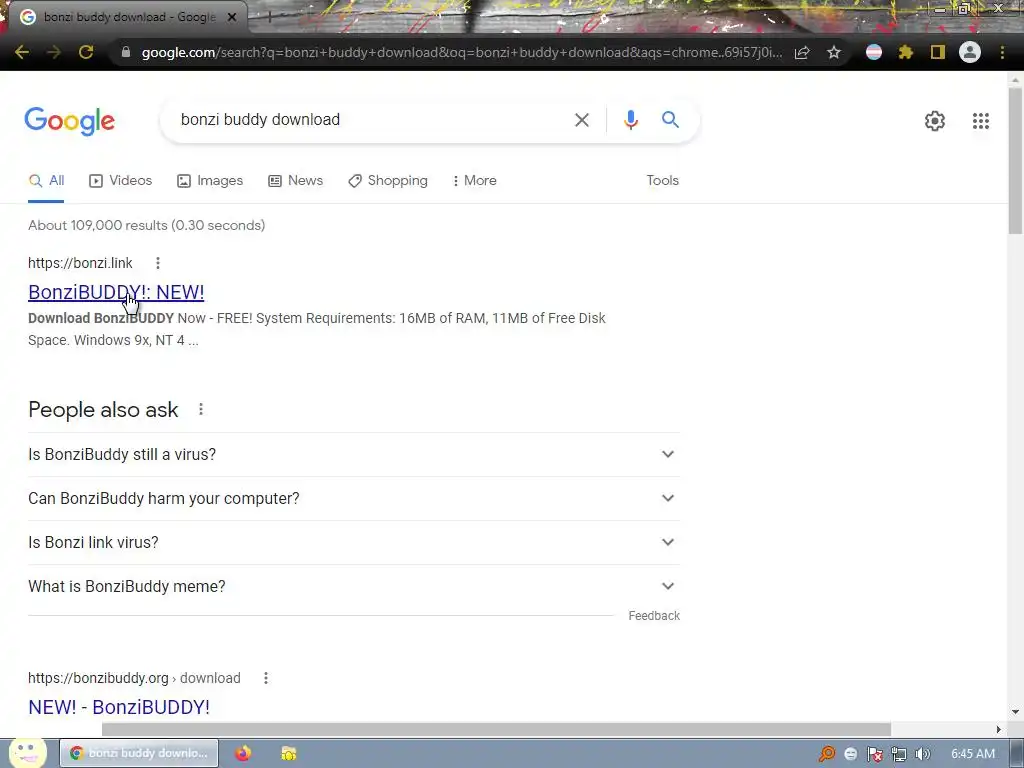Switch to the Images tab

210,181
